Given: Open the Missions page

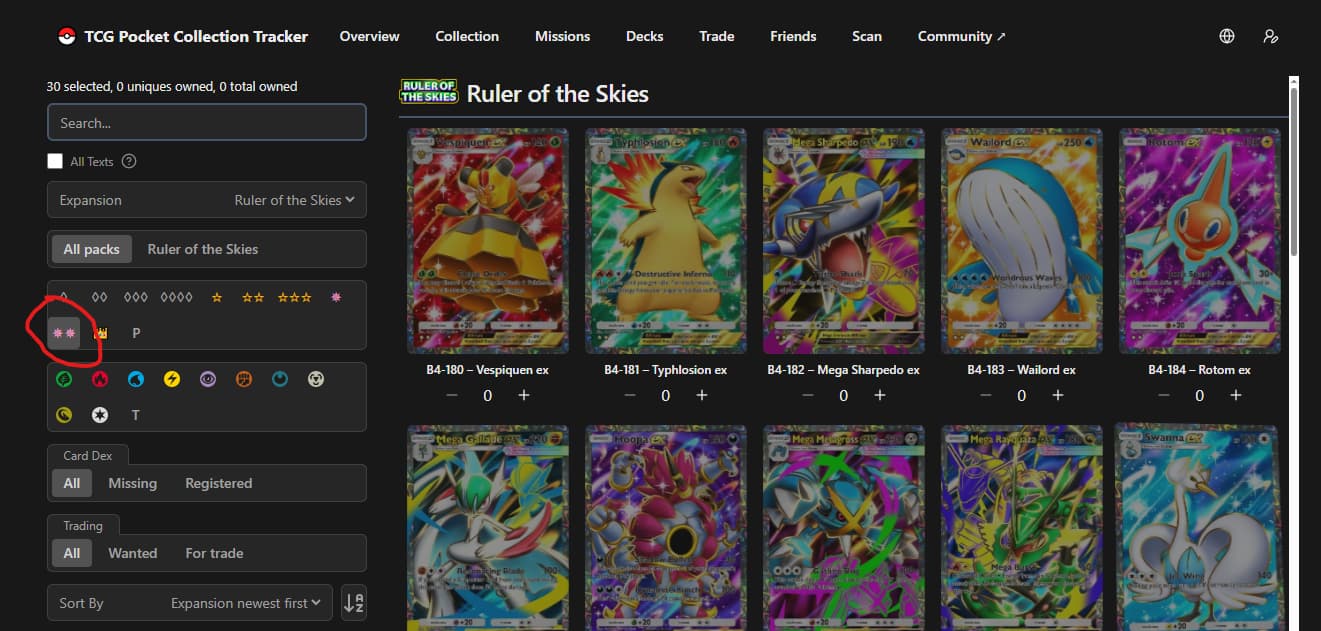Looking at the screenshot, I should [562, 36].
